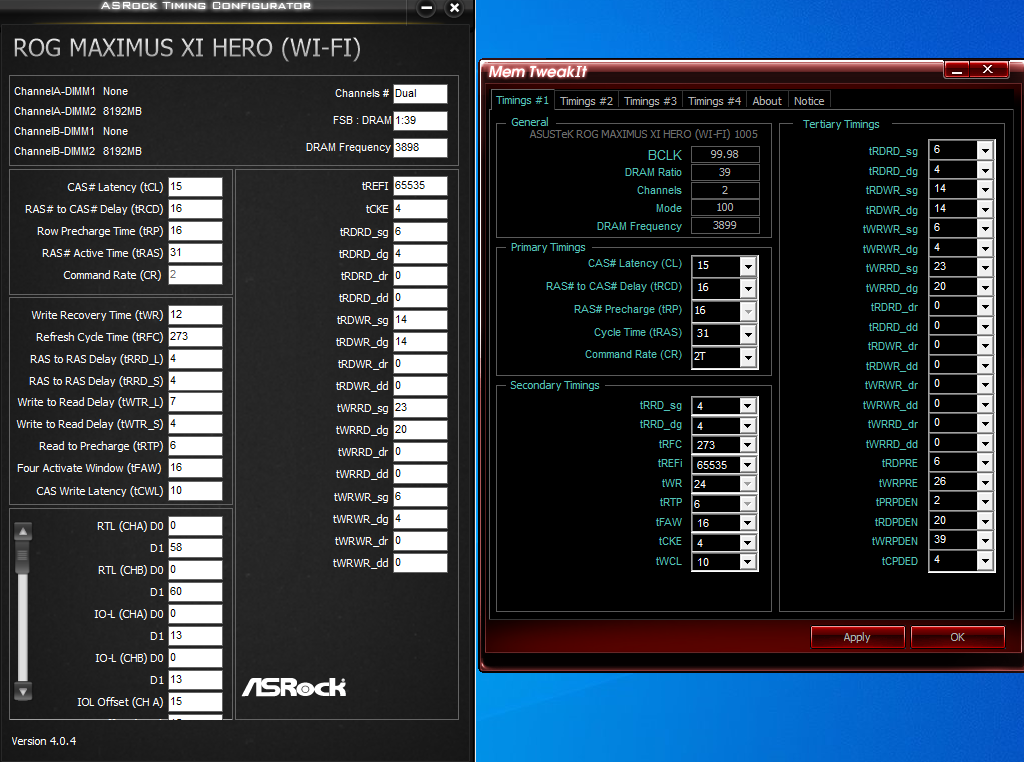Open tertiary tRDRD_sg dropdown in Mem TweakIt

pos(985,150)
